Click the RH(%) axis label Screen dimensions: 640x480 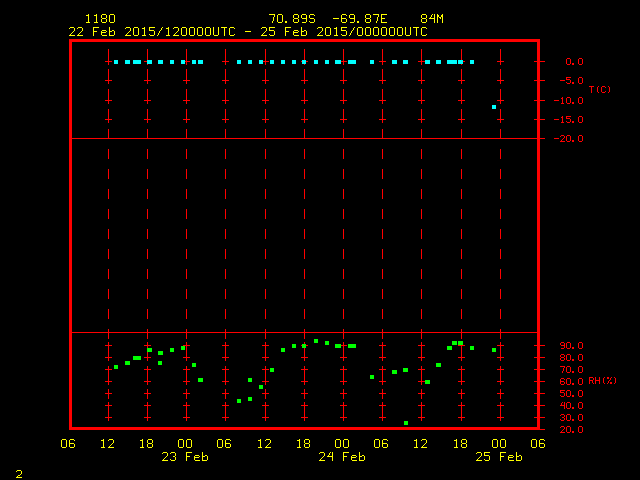[x=601, y=381]
